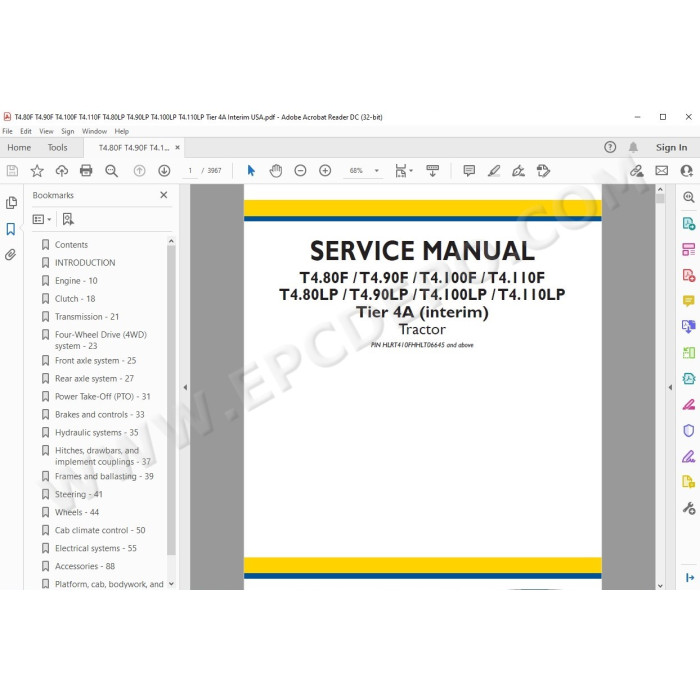Open notifications bell icon
The image size is (700, 700).
pos(633,147)
